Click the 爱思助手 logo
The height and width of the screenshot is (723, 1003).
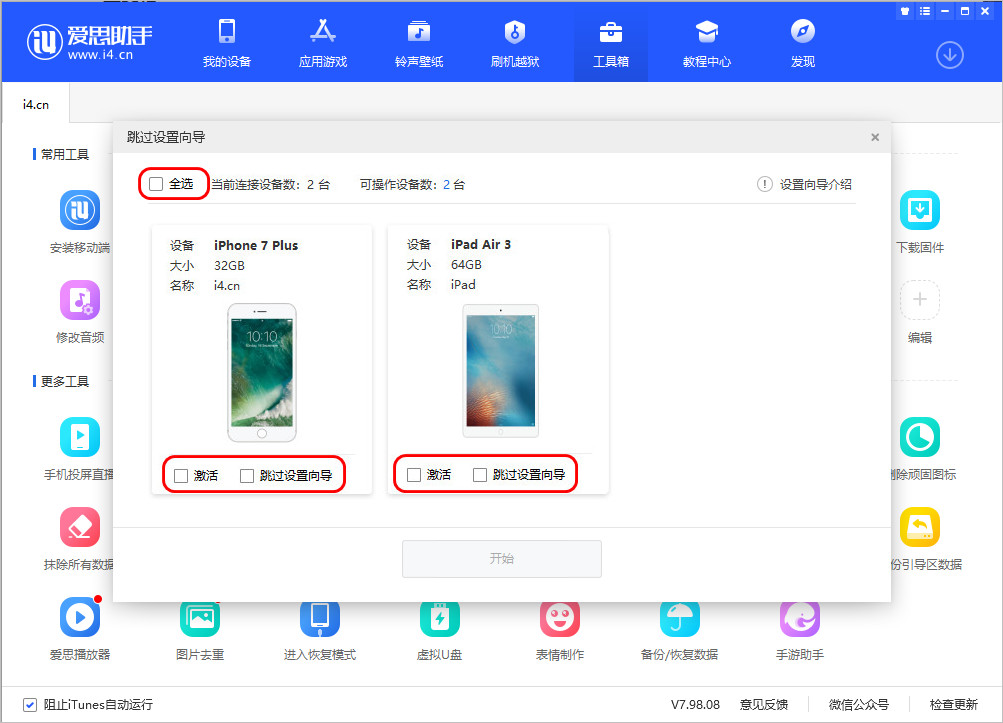coord(90,42)
